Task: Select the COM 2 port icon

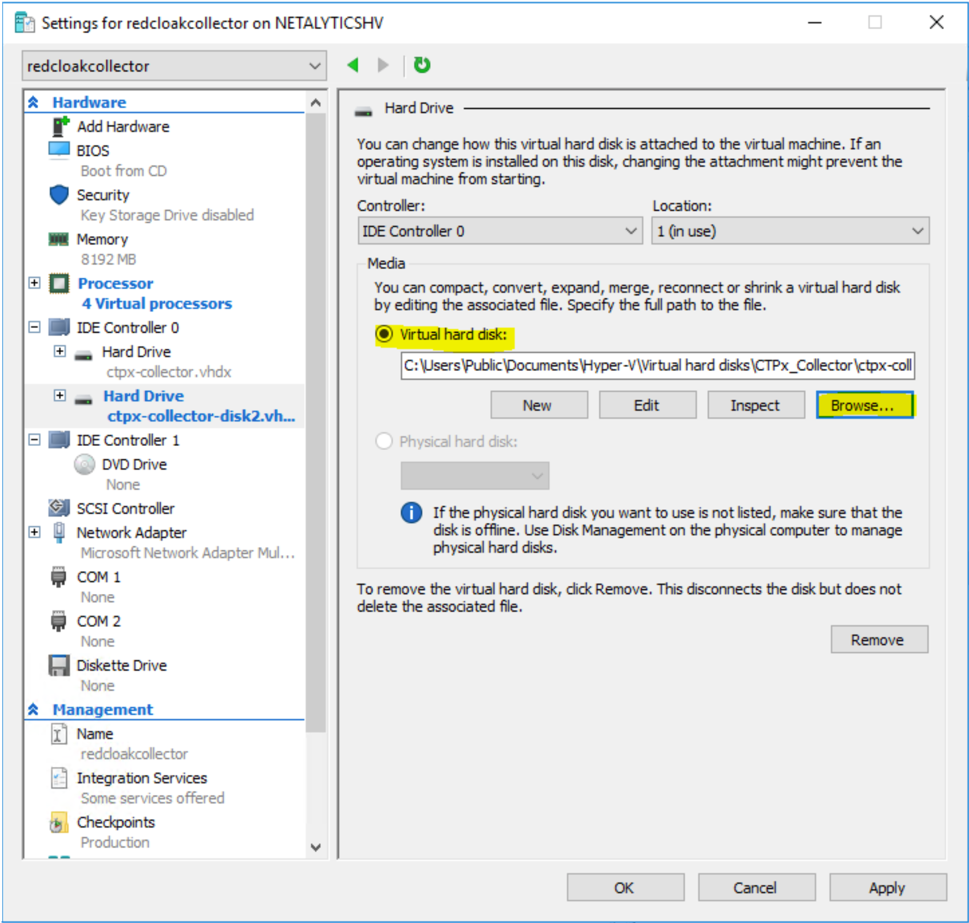Action: [x=58, y=622]
